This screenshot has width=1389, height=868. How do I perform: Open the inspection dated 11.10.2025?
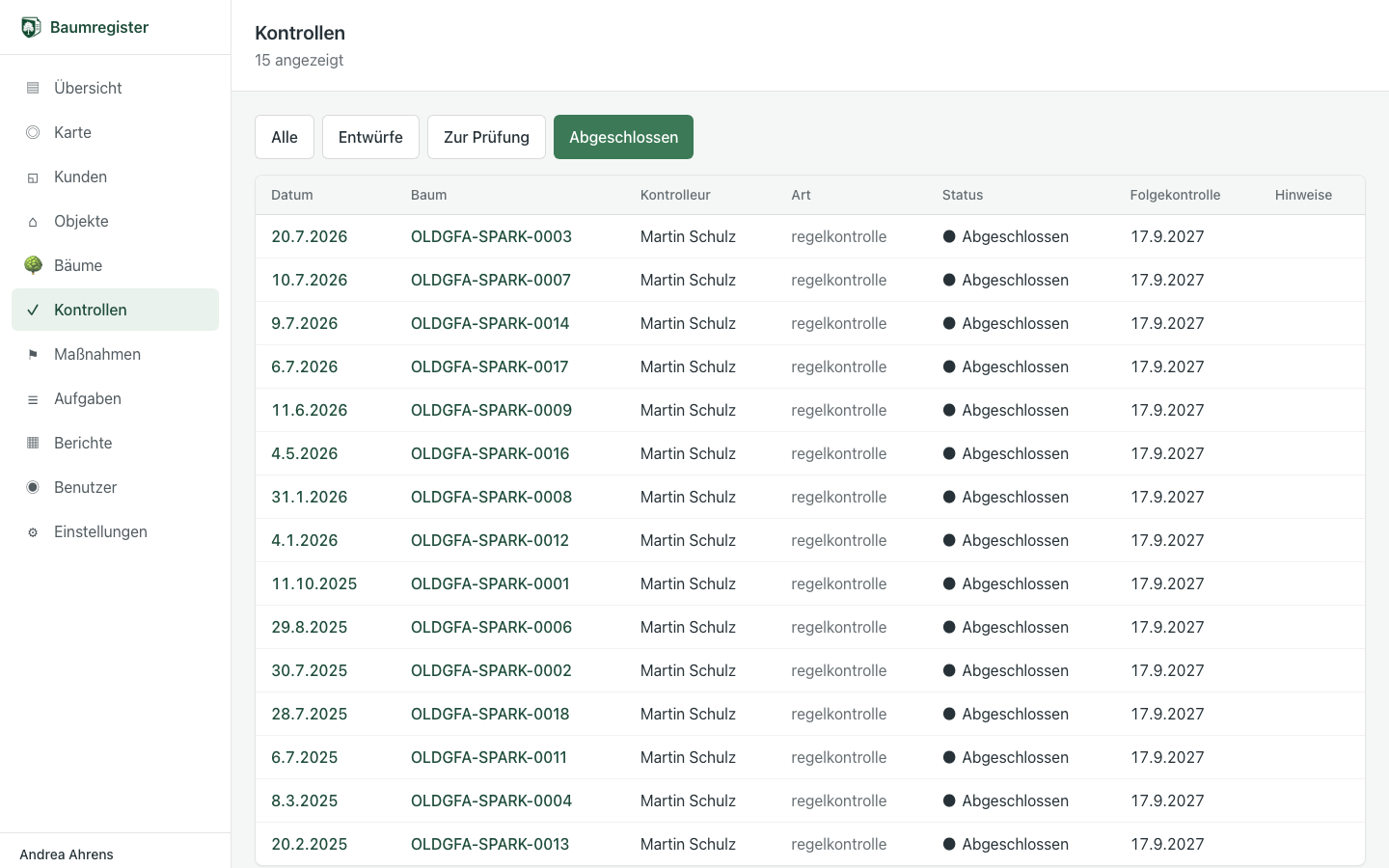pos(313,583)
